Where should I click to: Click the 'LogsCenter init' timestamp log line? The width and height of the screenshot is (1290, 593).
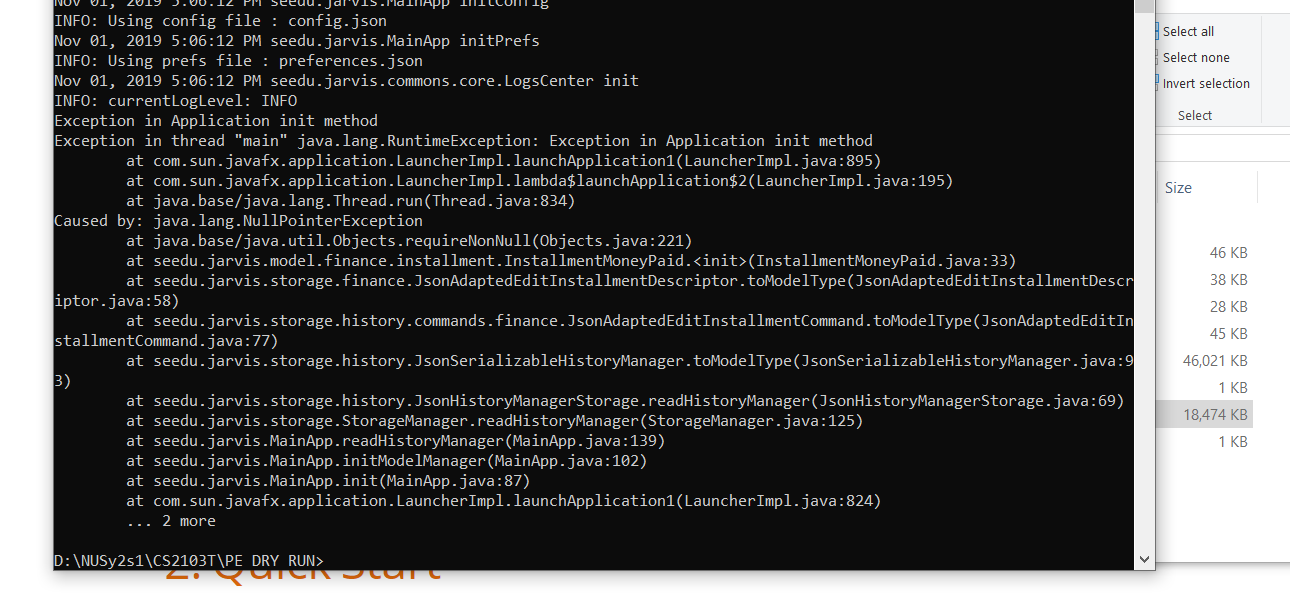347,81
